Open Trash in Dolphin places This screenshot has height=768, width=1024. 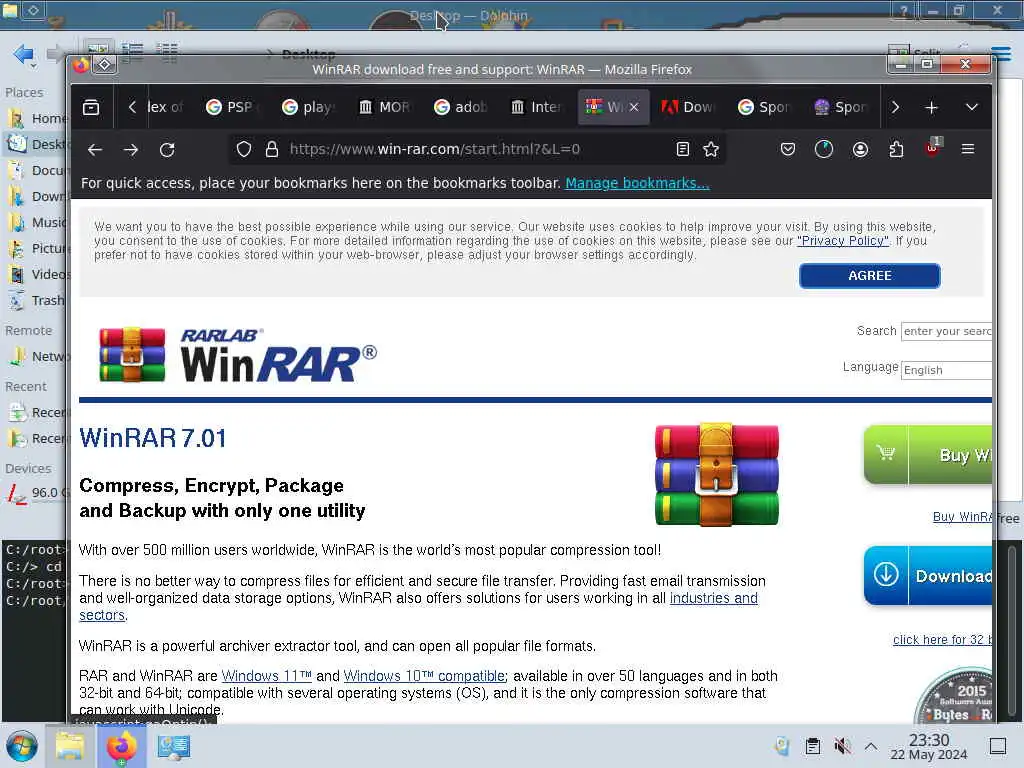coord(36,301)
